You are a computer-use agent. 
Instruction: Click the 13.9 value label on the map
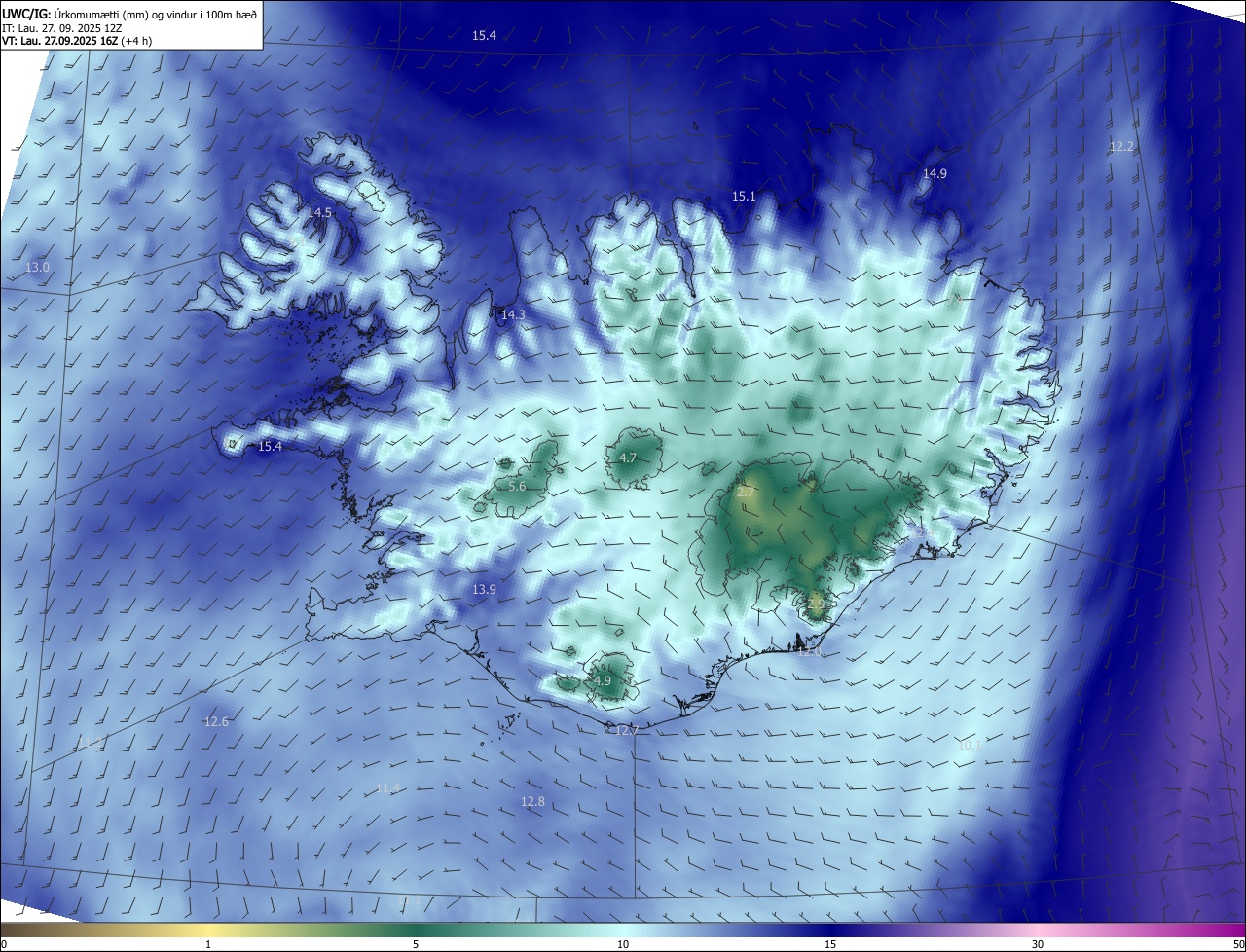[484, 590]
